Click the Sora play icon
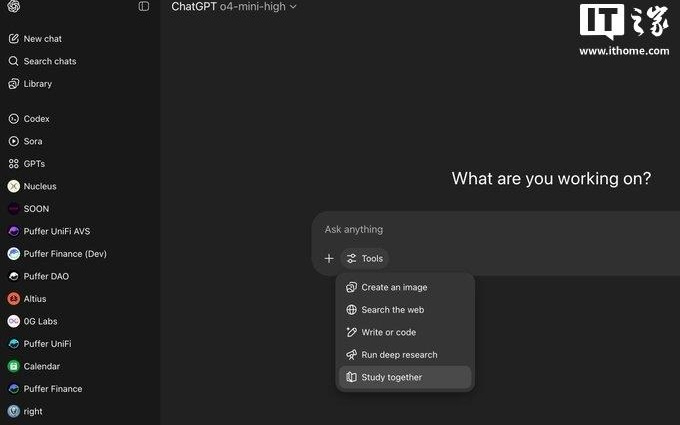 (13, 141)
